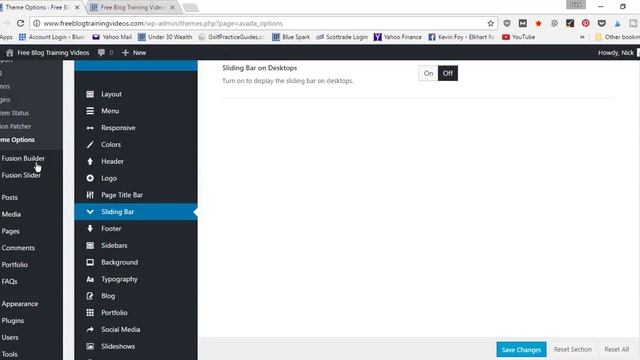Open the Other bookmarks folder
The height and width of the screenshot is (360, 640).
pos(617,37)
